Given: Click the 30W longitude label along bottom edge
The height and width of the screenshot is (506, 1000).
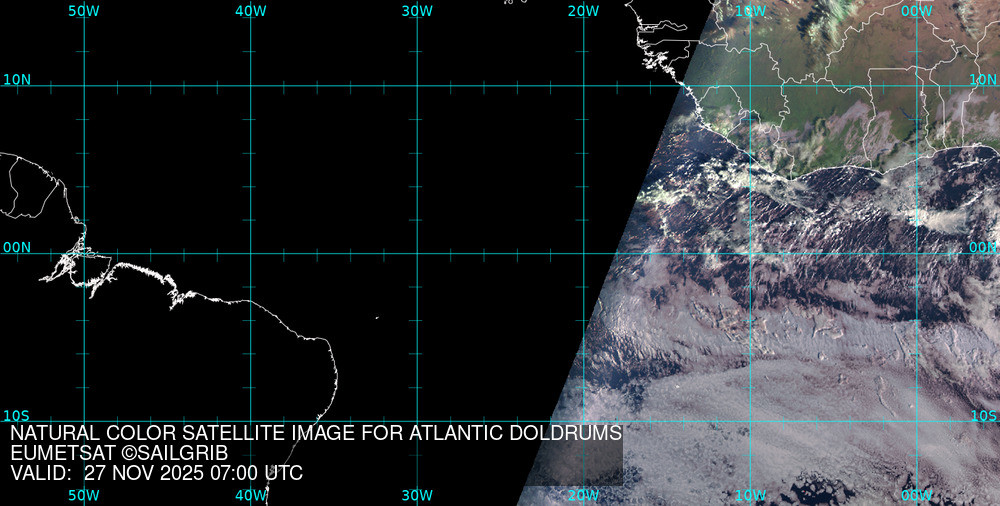Looking at the screenshot, I should 417,495.
